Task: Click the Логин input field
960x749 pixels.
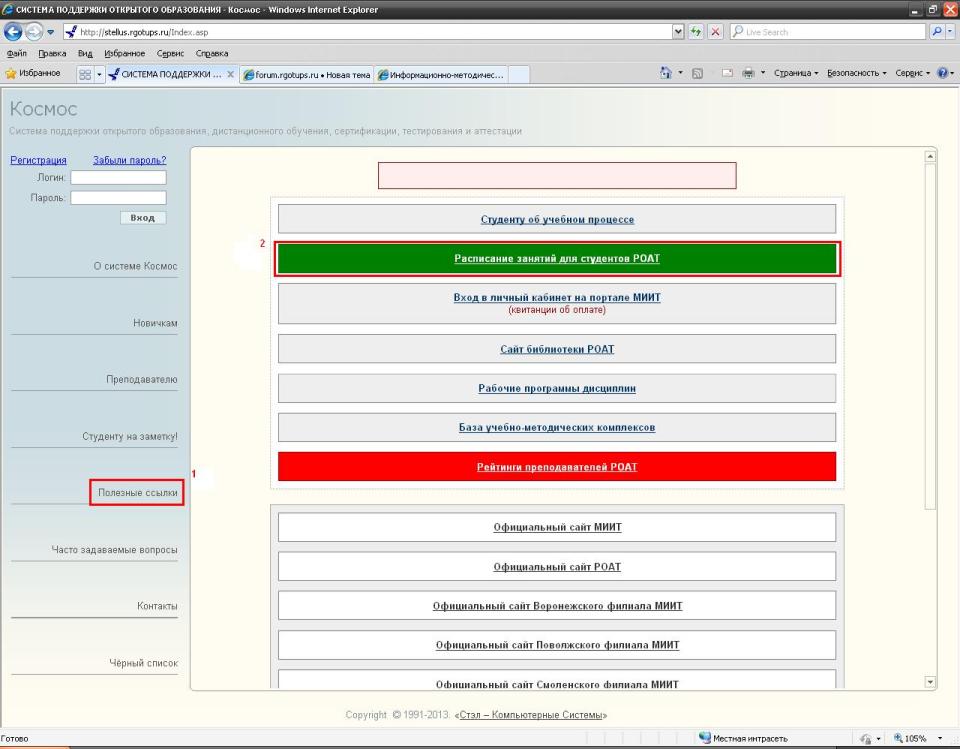Action: click(118, 178)
